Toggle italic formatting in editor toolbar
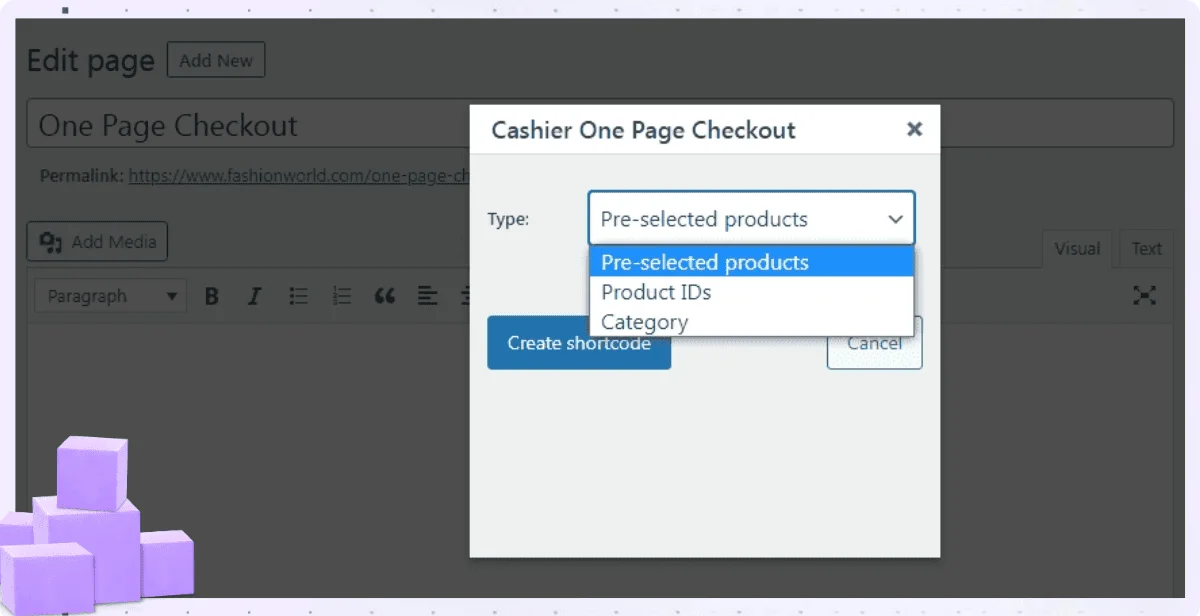The height and width of the screenshot is (616, 1200). [254, 296]
